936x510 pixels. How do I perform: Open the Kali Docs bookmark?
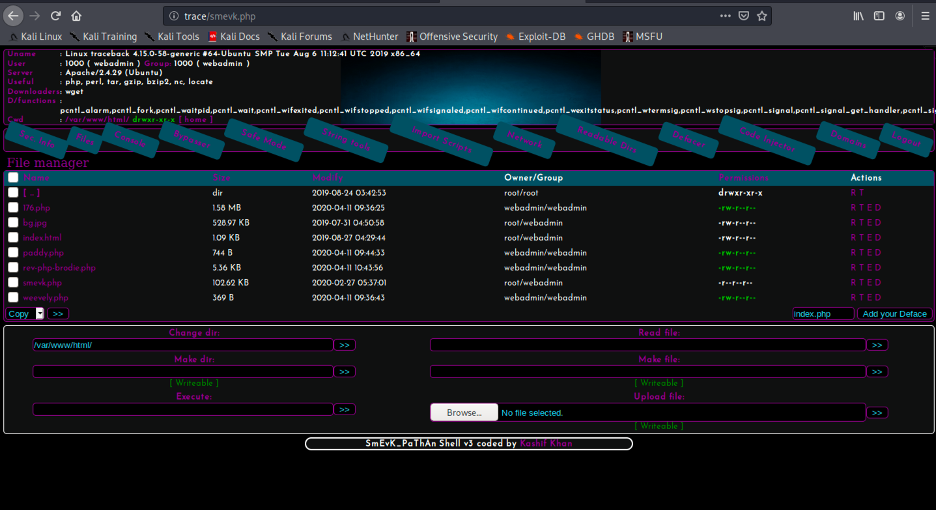[234, 36]
